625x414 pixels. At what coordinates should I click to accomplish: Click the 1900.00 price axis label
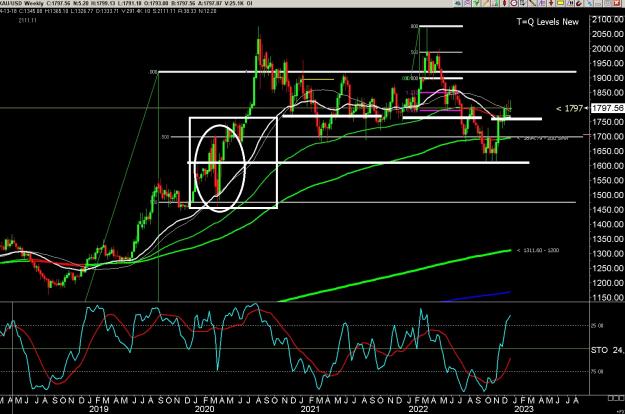608,78
